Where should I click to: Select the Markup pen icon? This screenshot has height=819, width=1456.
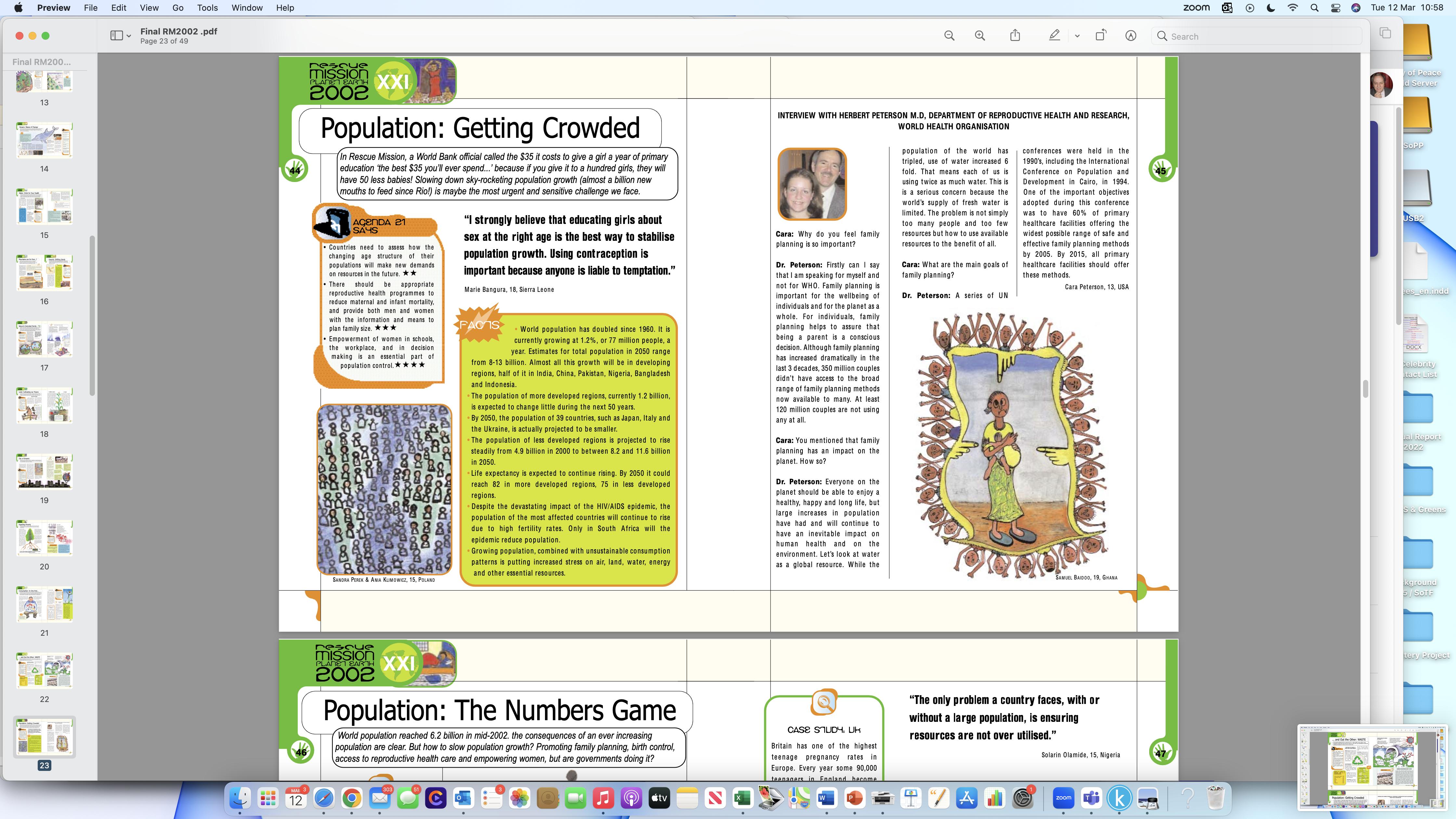tap(1054, 36)
